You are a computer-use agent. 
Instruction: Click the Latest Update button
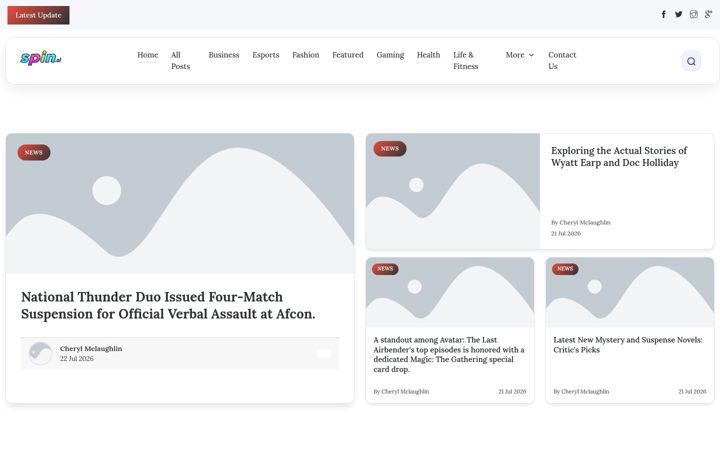[39, 15]
